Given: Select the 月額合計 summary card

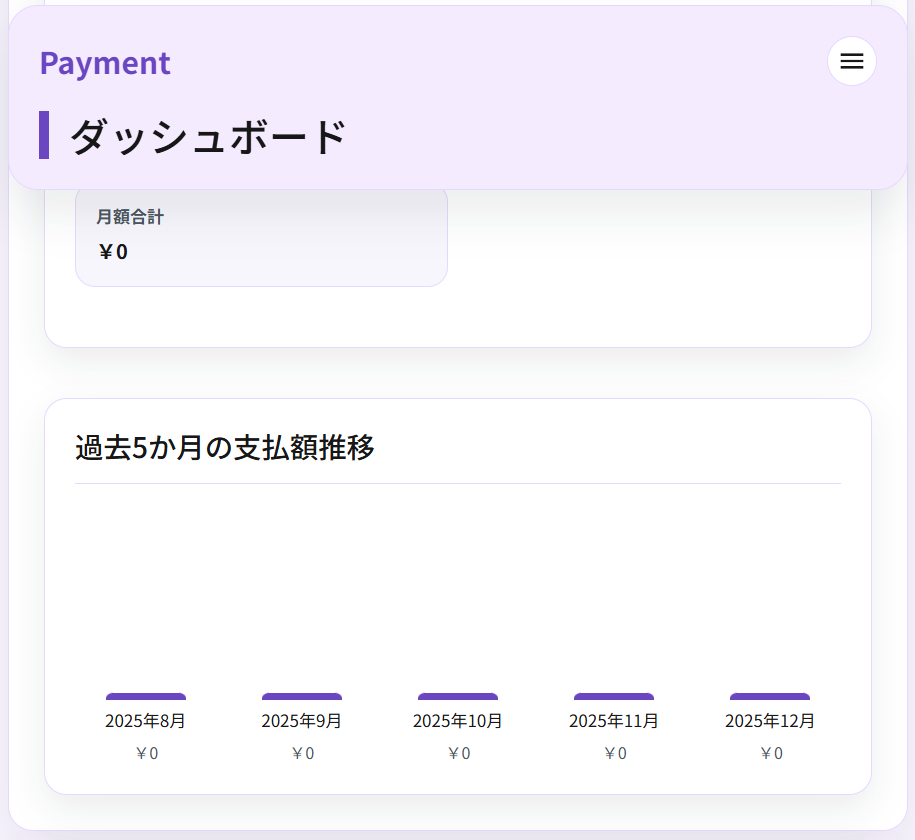Looking at the screenshot, I should point(261,236).
